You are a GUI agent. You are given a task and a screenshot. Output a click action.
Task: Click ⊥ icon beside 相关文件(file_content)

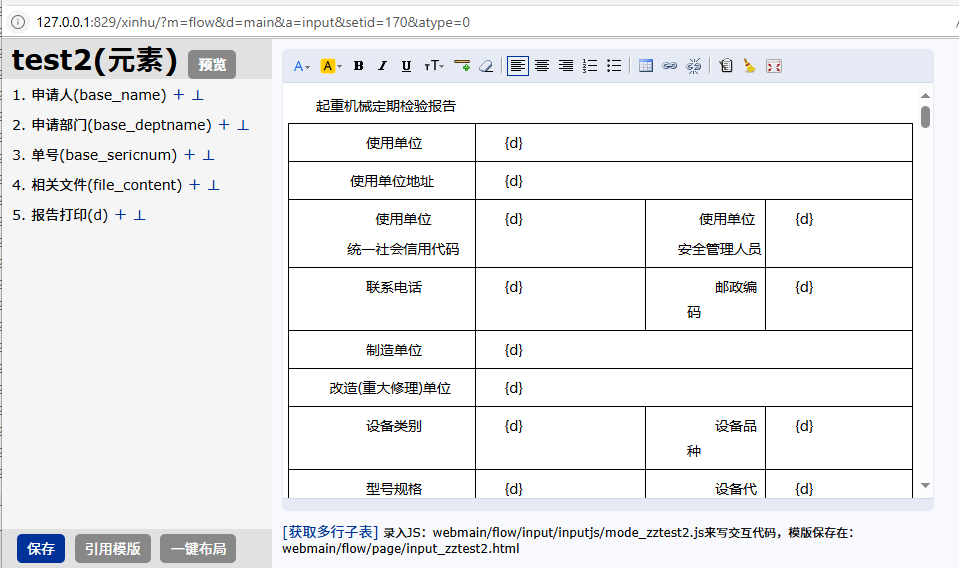[213, 185]
